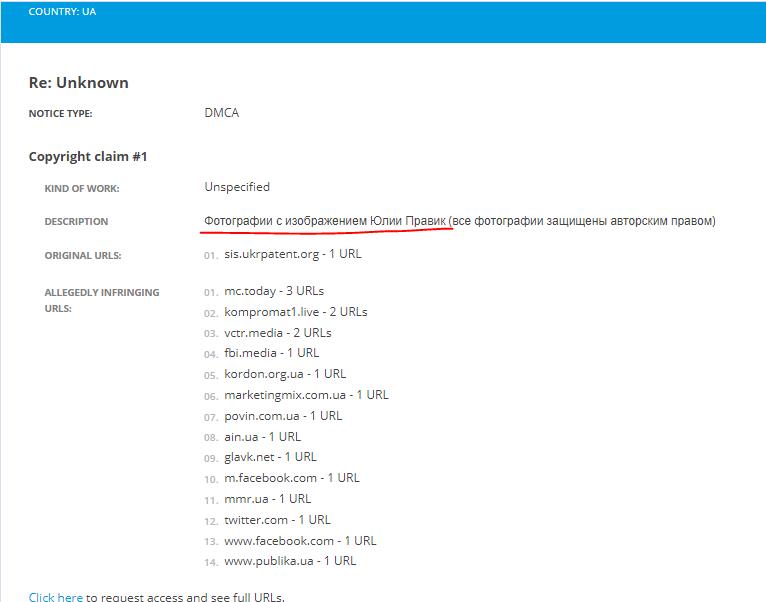The image size is (766, 602).
Task: Select the vctr.media - 2 URLs entry
Action: (x=277, y=332)
